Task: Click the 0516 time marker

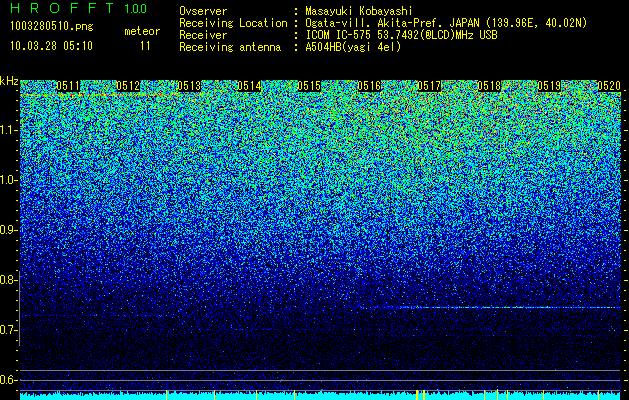Action: click(369, 86)
